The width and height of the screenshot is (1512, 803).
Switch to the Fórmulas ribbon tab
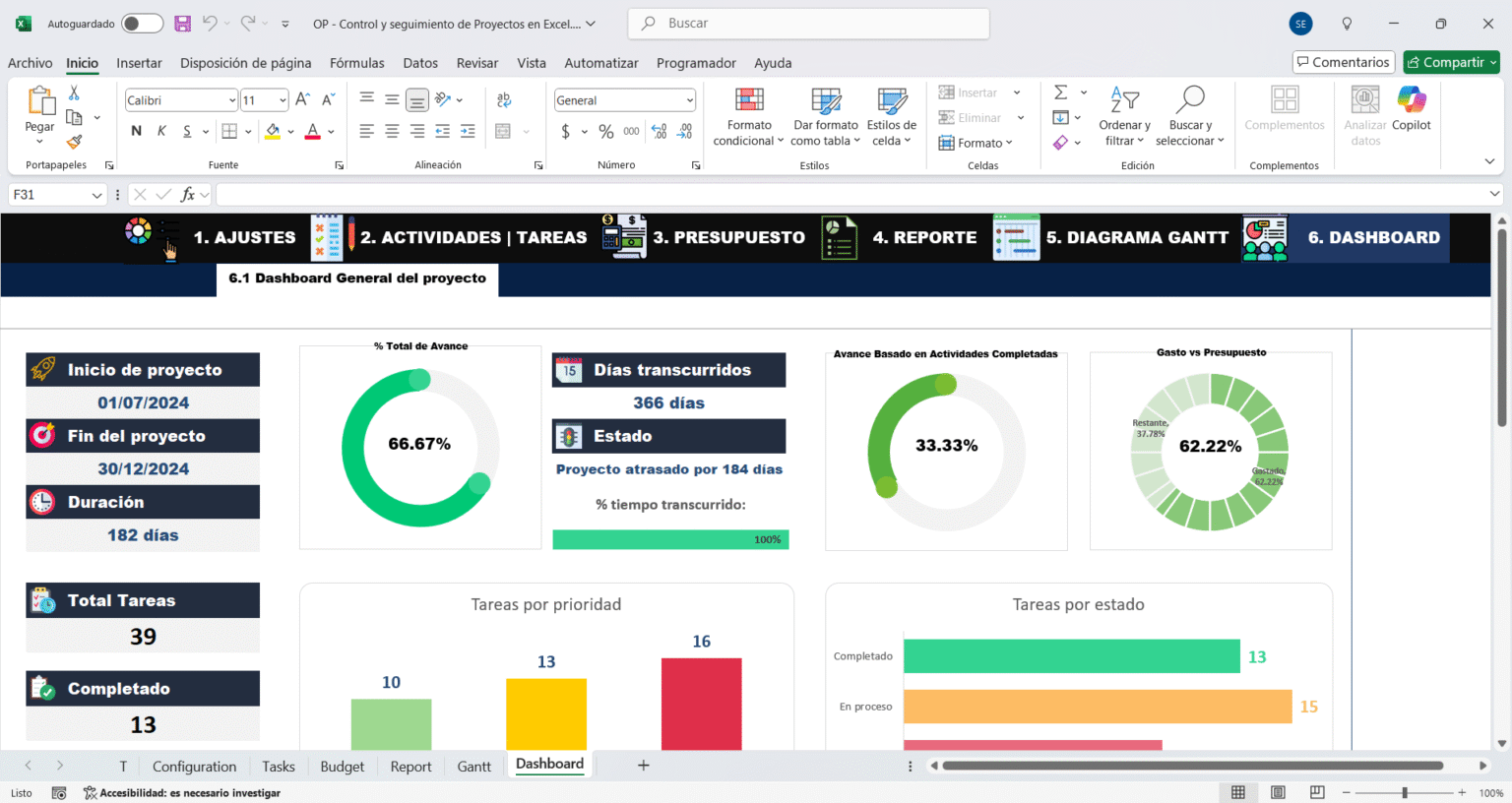click(356, 62)
